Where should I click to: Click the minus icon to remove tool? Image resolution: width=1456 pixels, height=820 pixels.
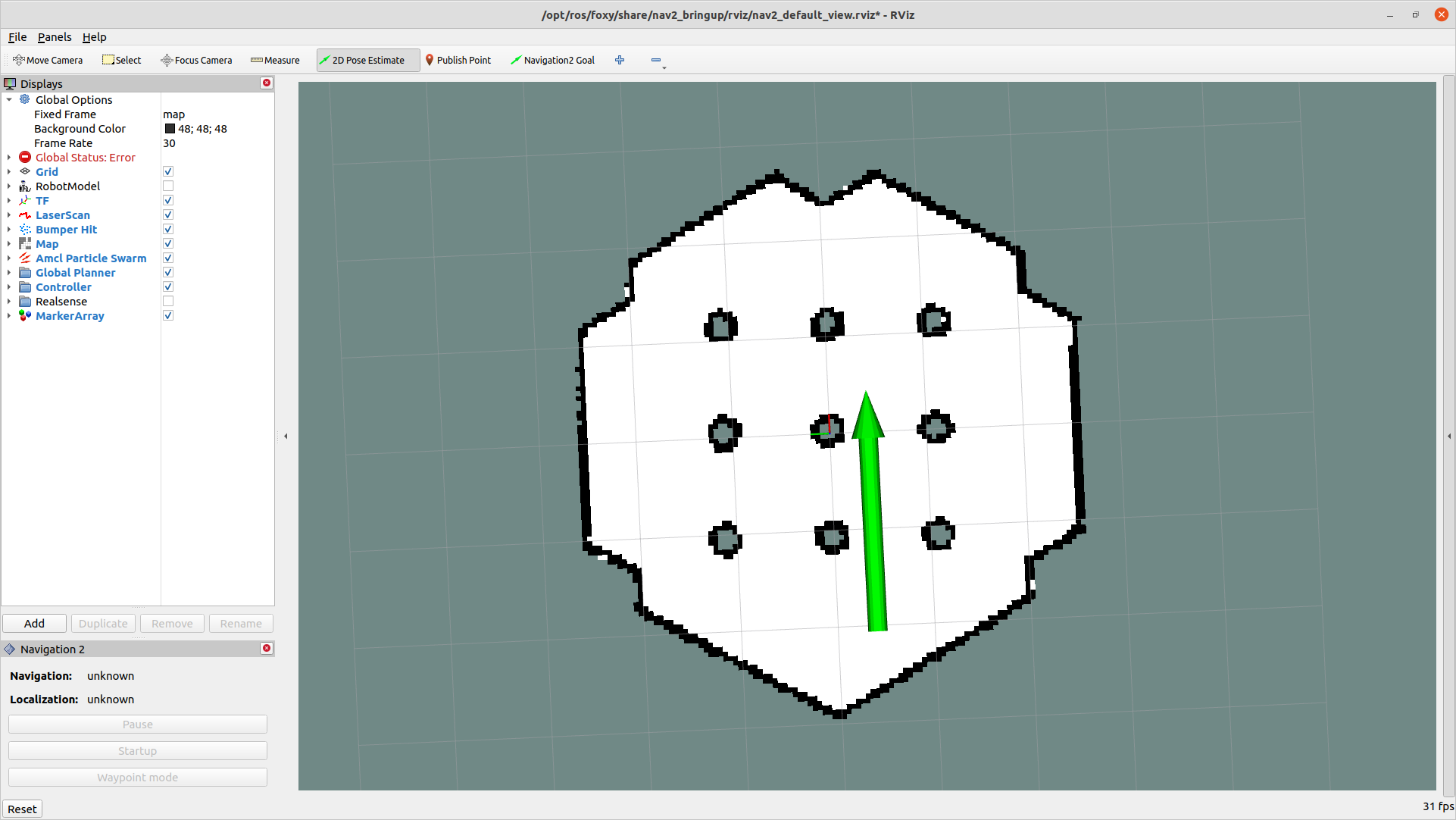(x=656, y=60)
